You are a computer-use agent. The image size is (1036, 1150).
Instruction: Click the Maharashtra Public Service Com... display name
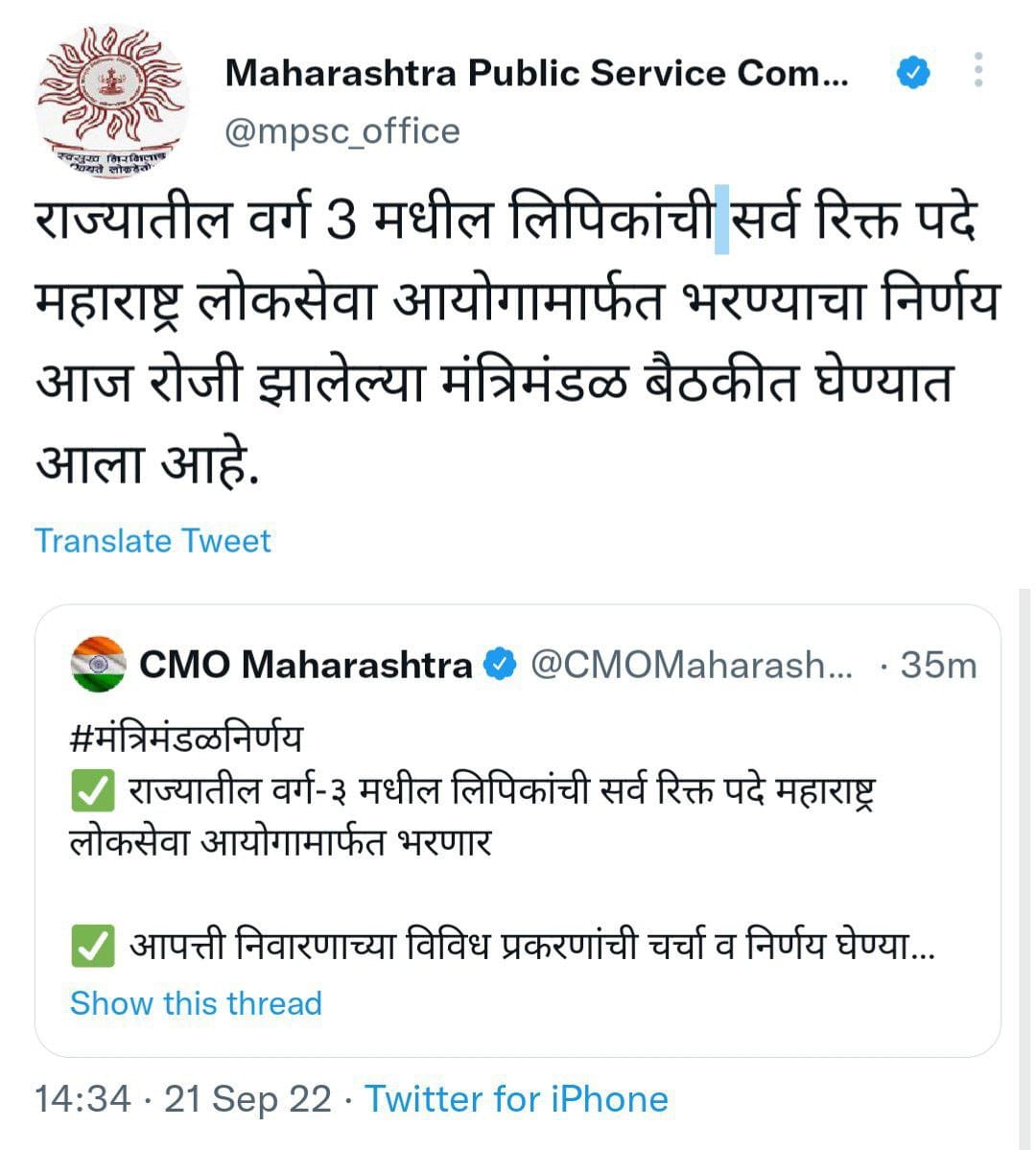click(536, 73)
